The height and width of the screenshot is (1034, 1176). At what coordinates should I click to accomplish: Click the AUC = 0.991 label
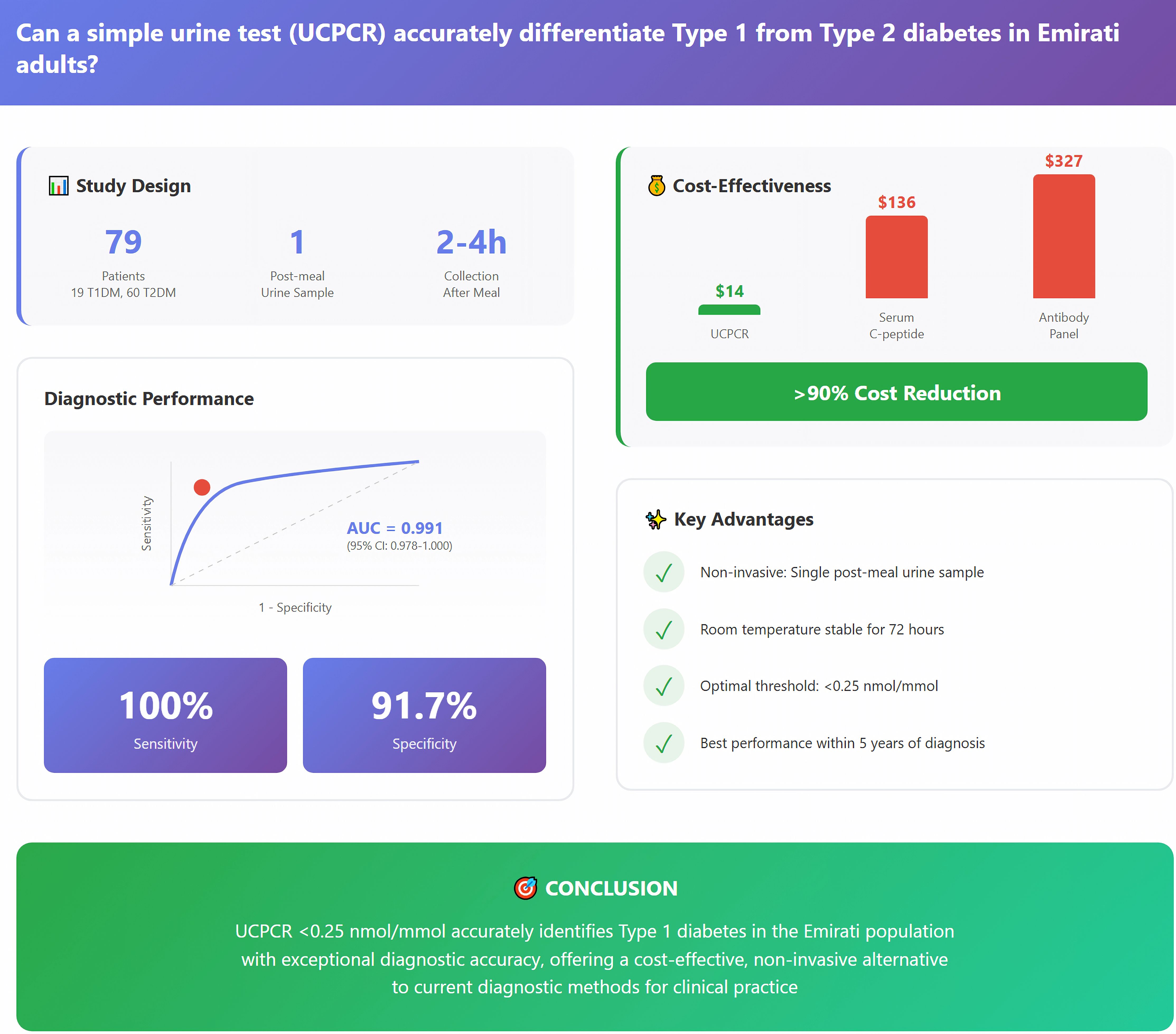(x=395, y=528)
